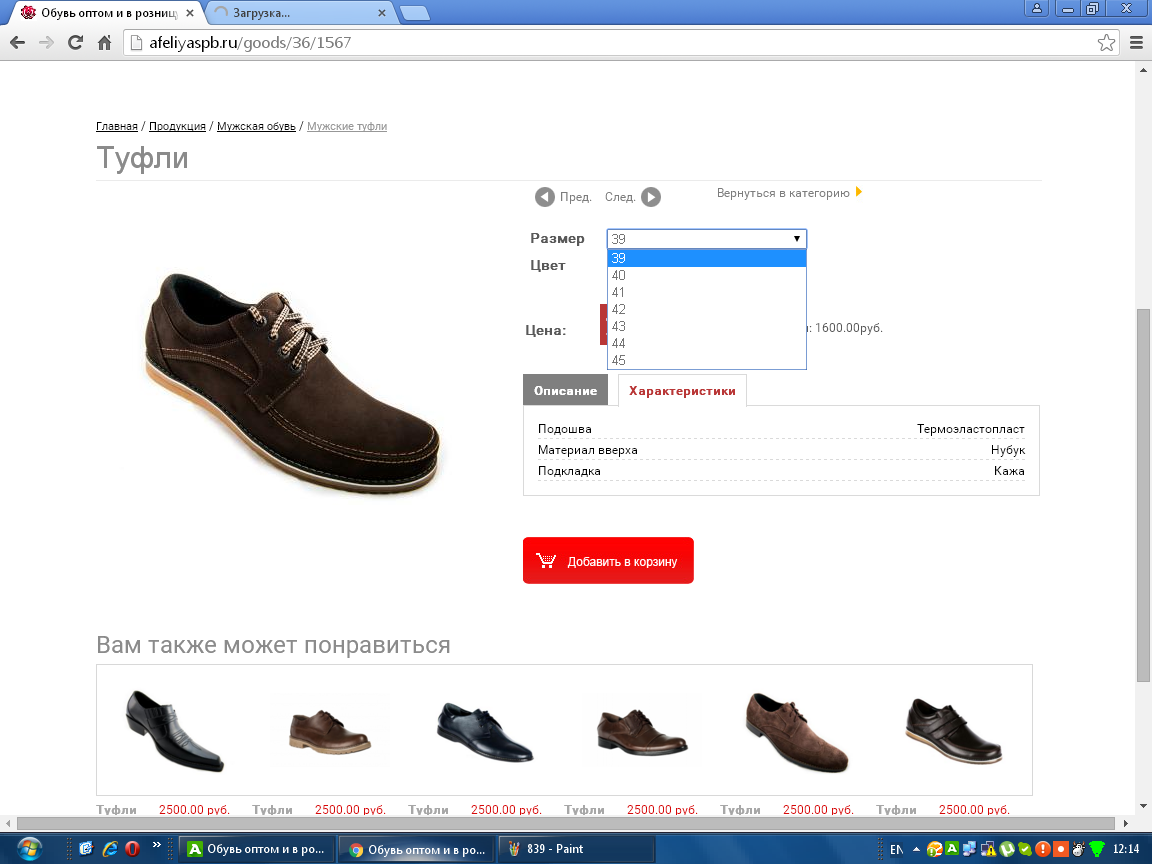This screenshot has width=1152, height=864.
Task: Open the black pointed shoe thumbnail
Action: pyautogui.click(x=175, y=730)
